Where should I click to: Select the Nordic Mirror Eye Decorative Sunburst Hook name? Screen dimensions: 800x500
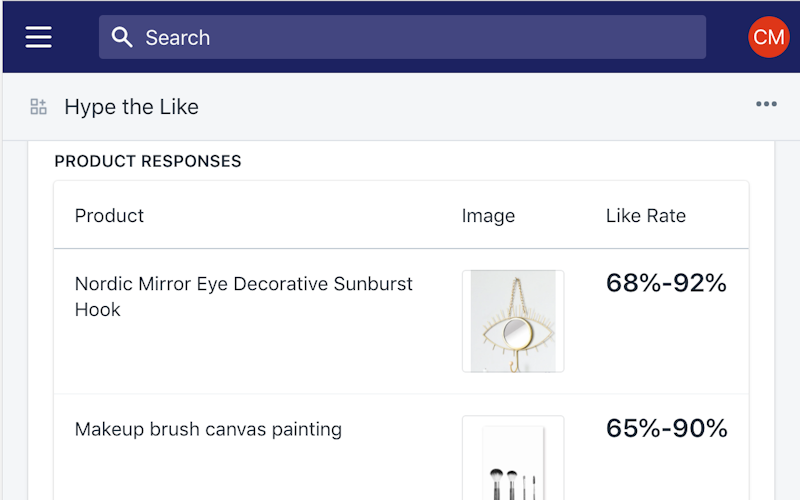[x=243, y=296]
